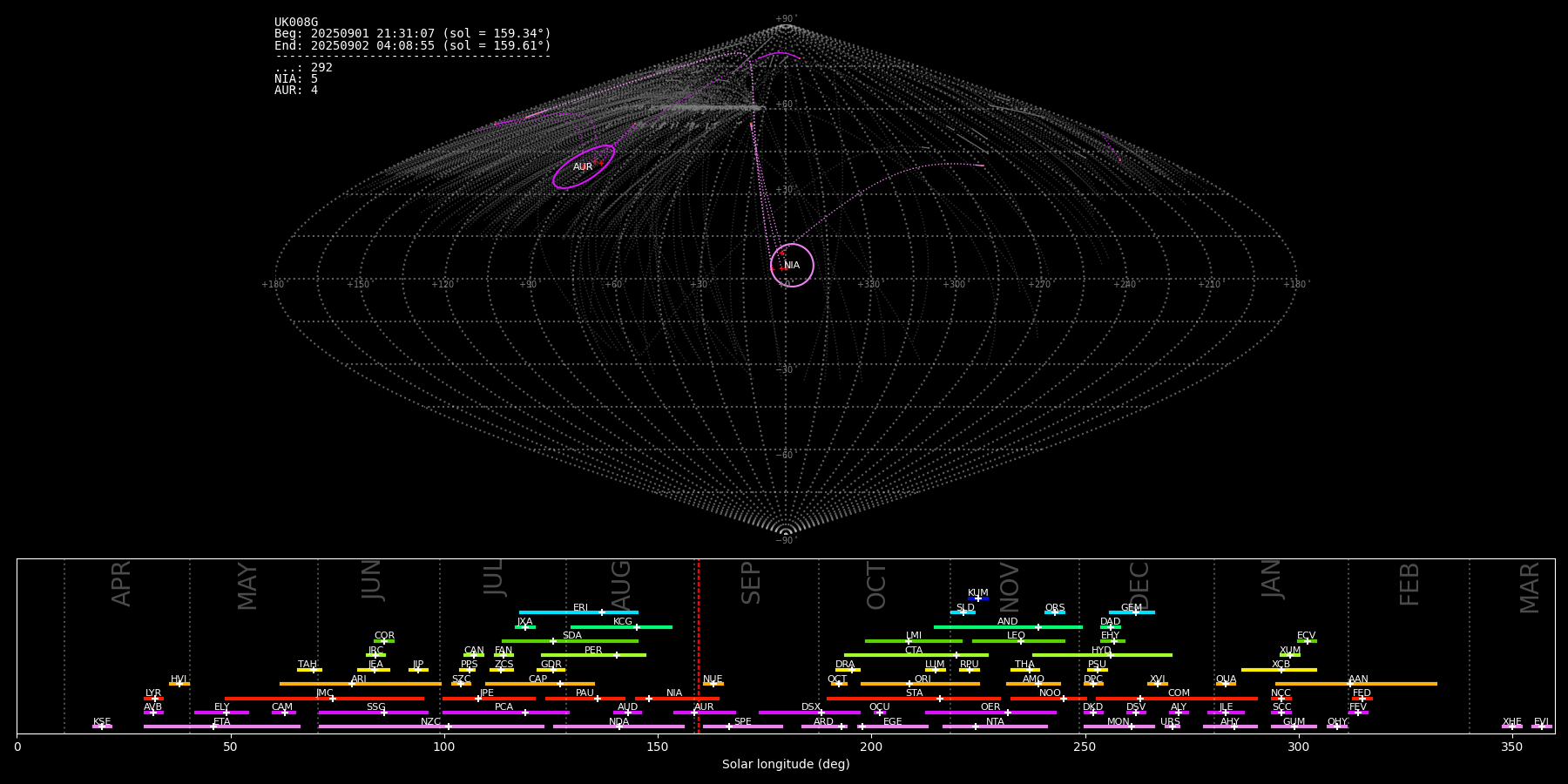
Task: Select the QUA shower label
Action: click(x=1226, y=679)
